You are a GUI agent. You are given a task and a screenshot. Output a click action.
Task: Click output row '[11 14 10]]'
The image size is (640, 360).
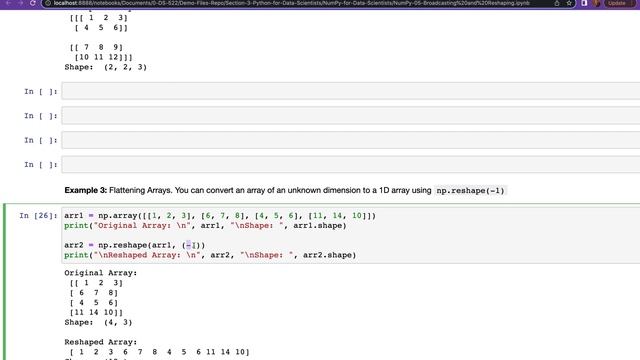click(x=96, y=312)
